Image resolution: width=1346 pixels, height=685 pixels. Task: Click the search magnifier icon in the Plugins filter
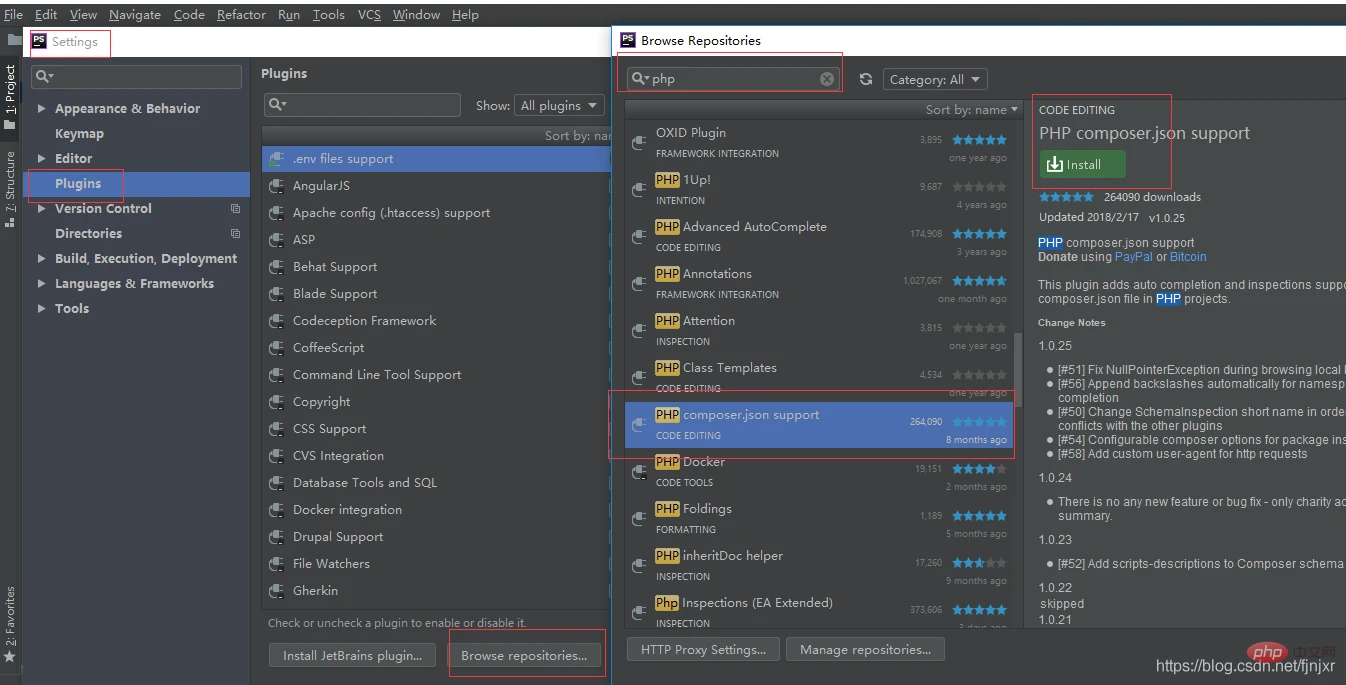(277, 105)
